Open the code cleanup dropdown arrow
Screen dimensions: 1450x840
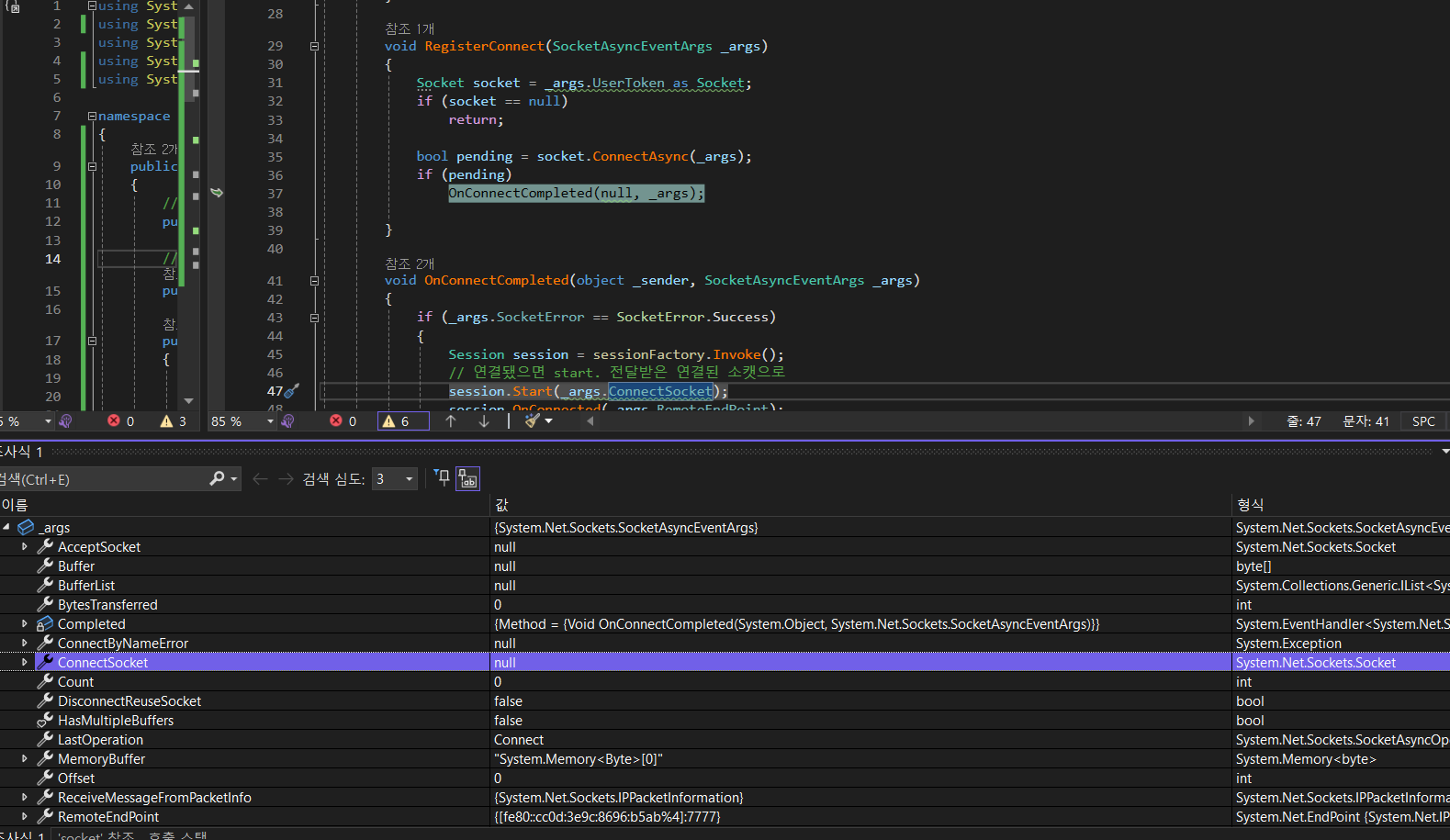549,420
